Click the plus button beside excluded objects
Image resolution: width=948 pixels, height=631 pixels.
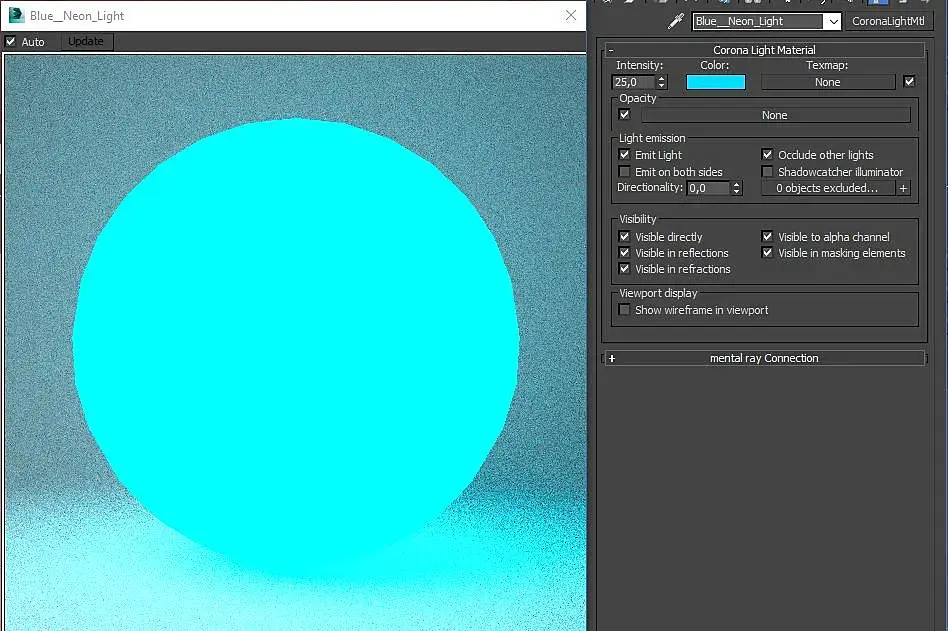pyautogui.click(x=903, y=188)
